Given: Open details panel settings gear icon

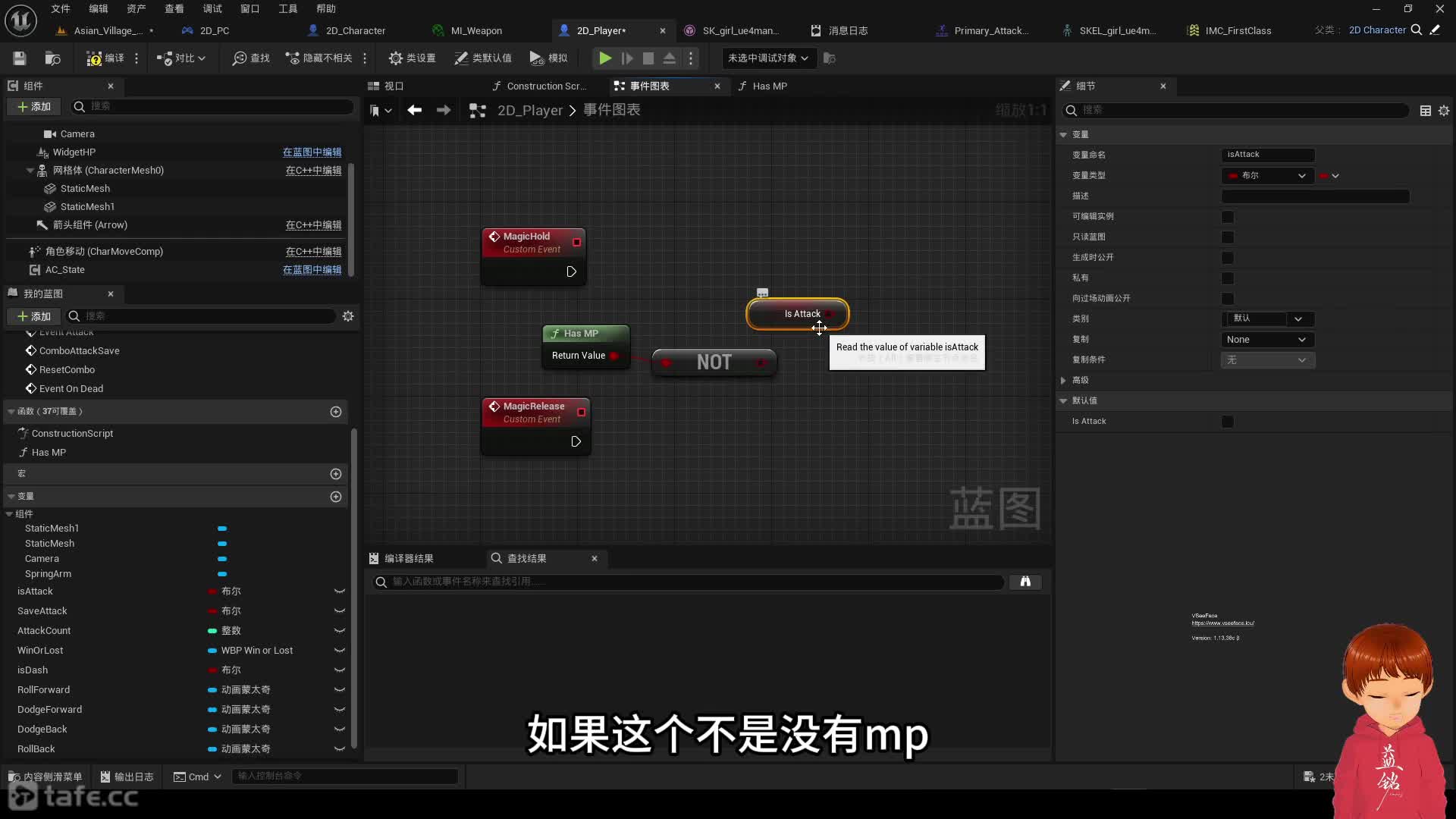Looking at the screenshot, I should (x=1444, y=111).
